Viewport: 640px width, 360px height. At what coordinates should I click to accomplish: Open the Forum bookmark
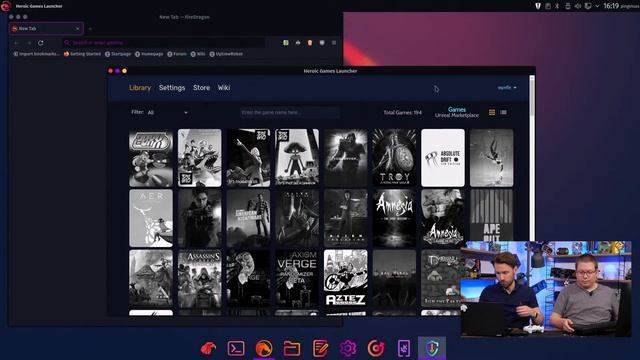point(177,54)
